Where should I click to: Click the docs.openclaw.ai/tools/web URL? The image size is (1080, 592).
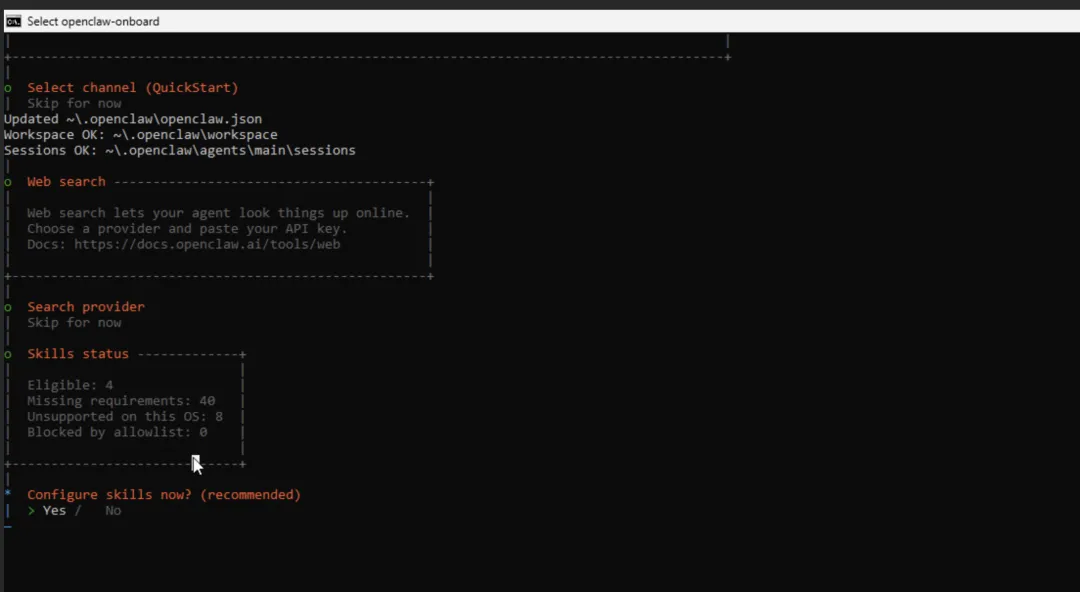[x=207, y=244]
